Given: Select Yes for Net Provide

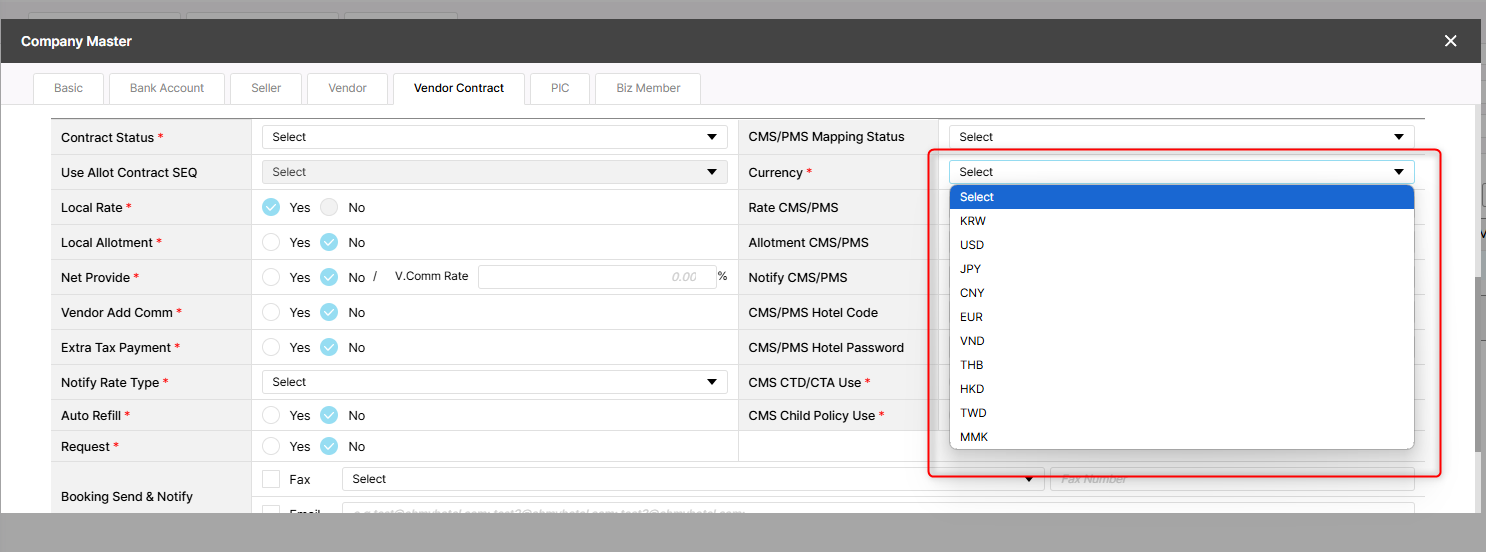Looking at the screenshot, I should pyautogui.click(x=271, y=278).
